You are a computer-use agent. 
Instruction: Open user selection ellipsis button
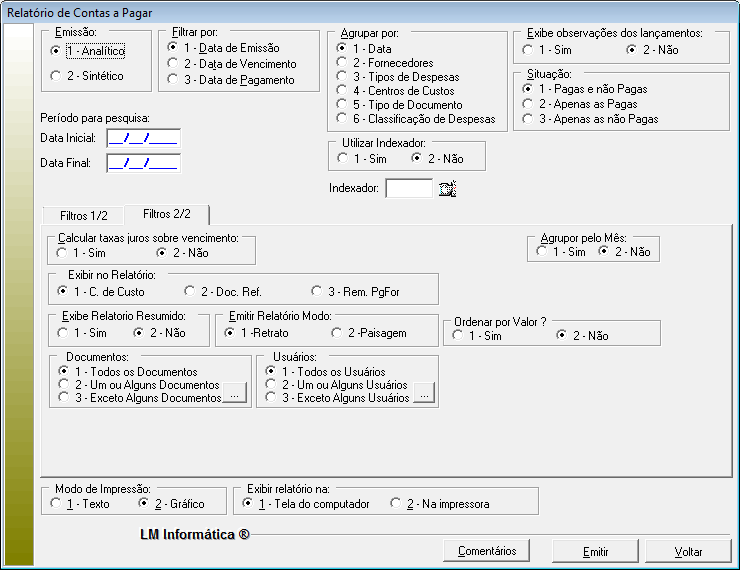point(423,397)
